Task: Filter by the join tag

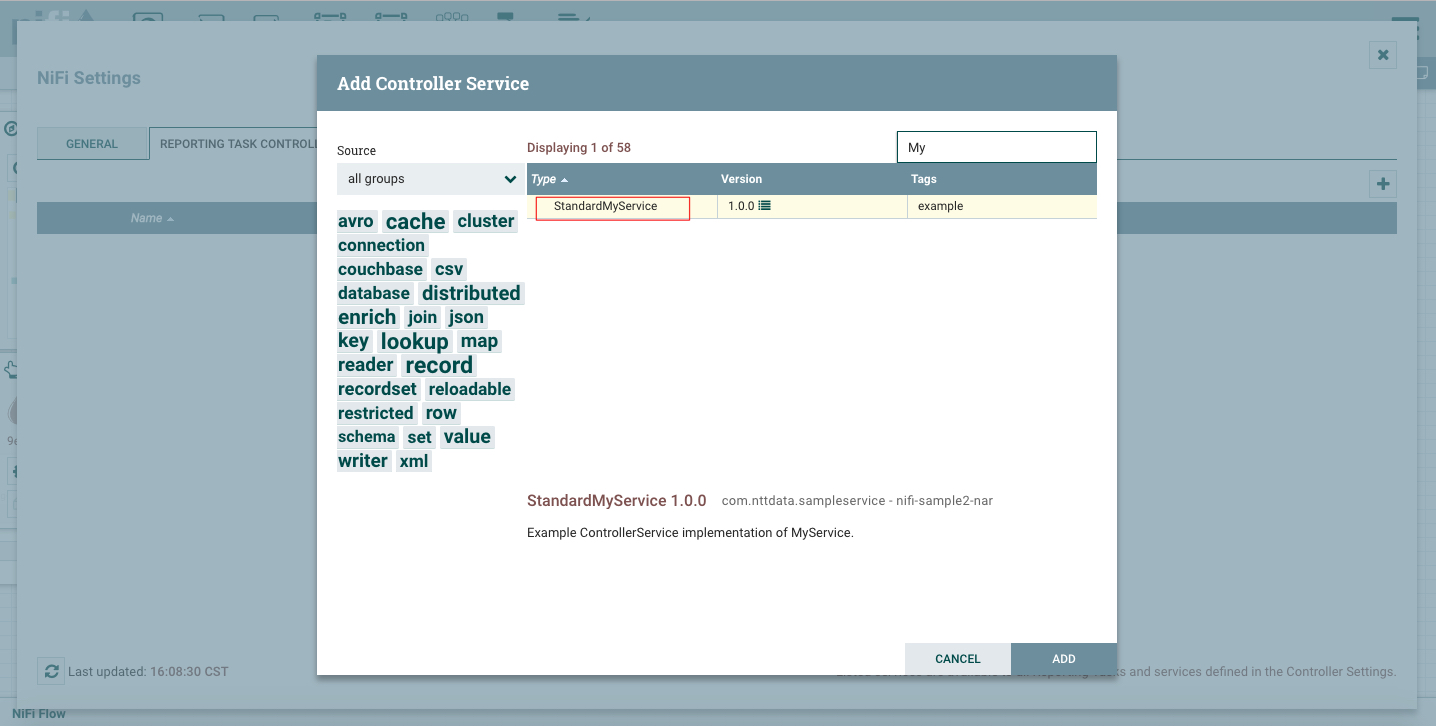Action: 422,317
